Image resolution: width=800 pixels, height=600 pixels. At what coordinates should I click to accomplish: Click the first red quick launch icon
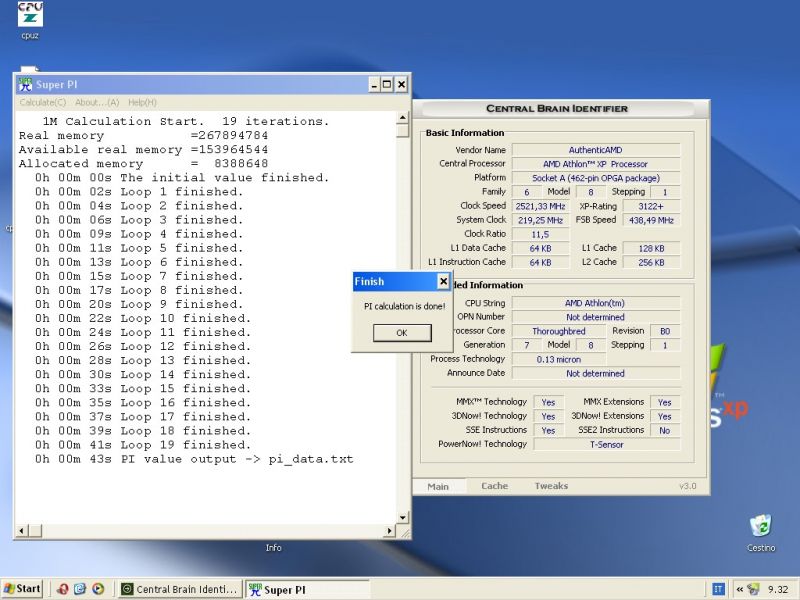(x=63, y=589)
